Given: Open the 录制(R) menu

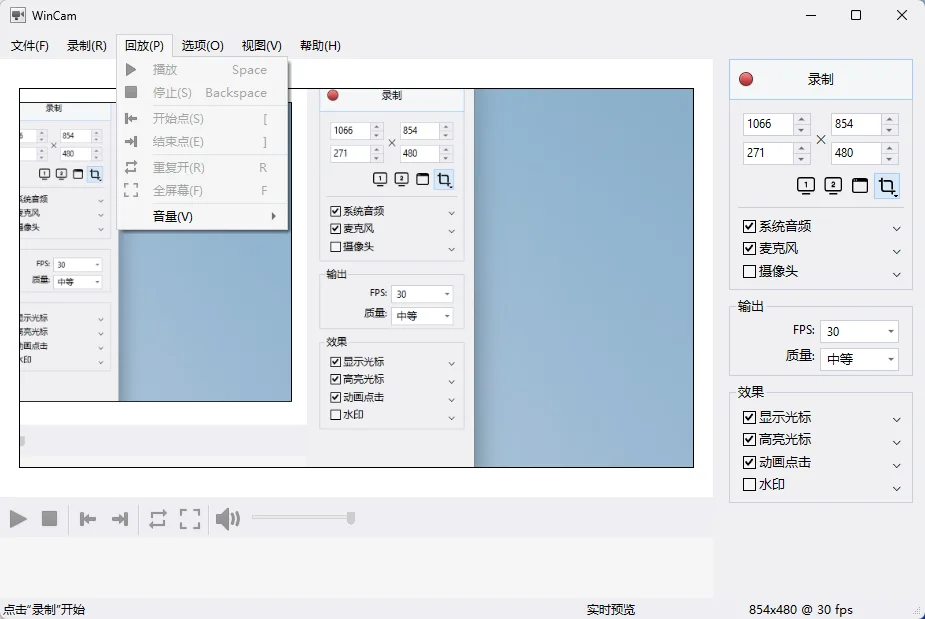Looking at the screenshot, I should (x=87, y=45).
